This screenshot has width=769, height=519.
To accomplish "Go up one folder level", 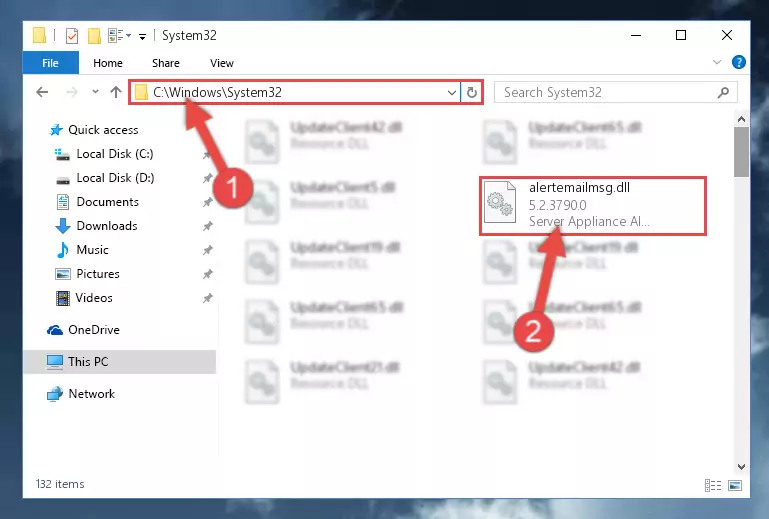I will tap(116, 92).
